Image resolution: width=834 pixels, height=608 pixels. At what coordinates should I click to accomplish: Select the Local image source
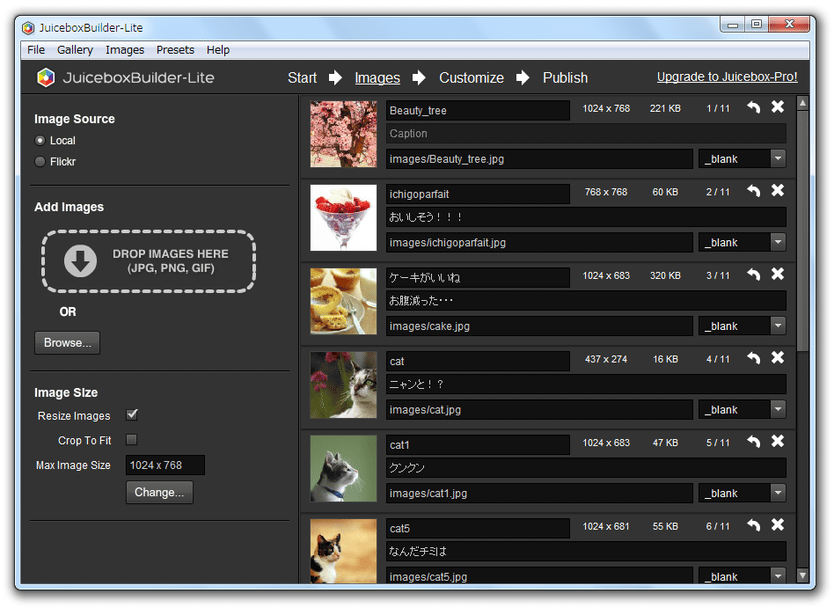coord(40,140)
